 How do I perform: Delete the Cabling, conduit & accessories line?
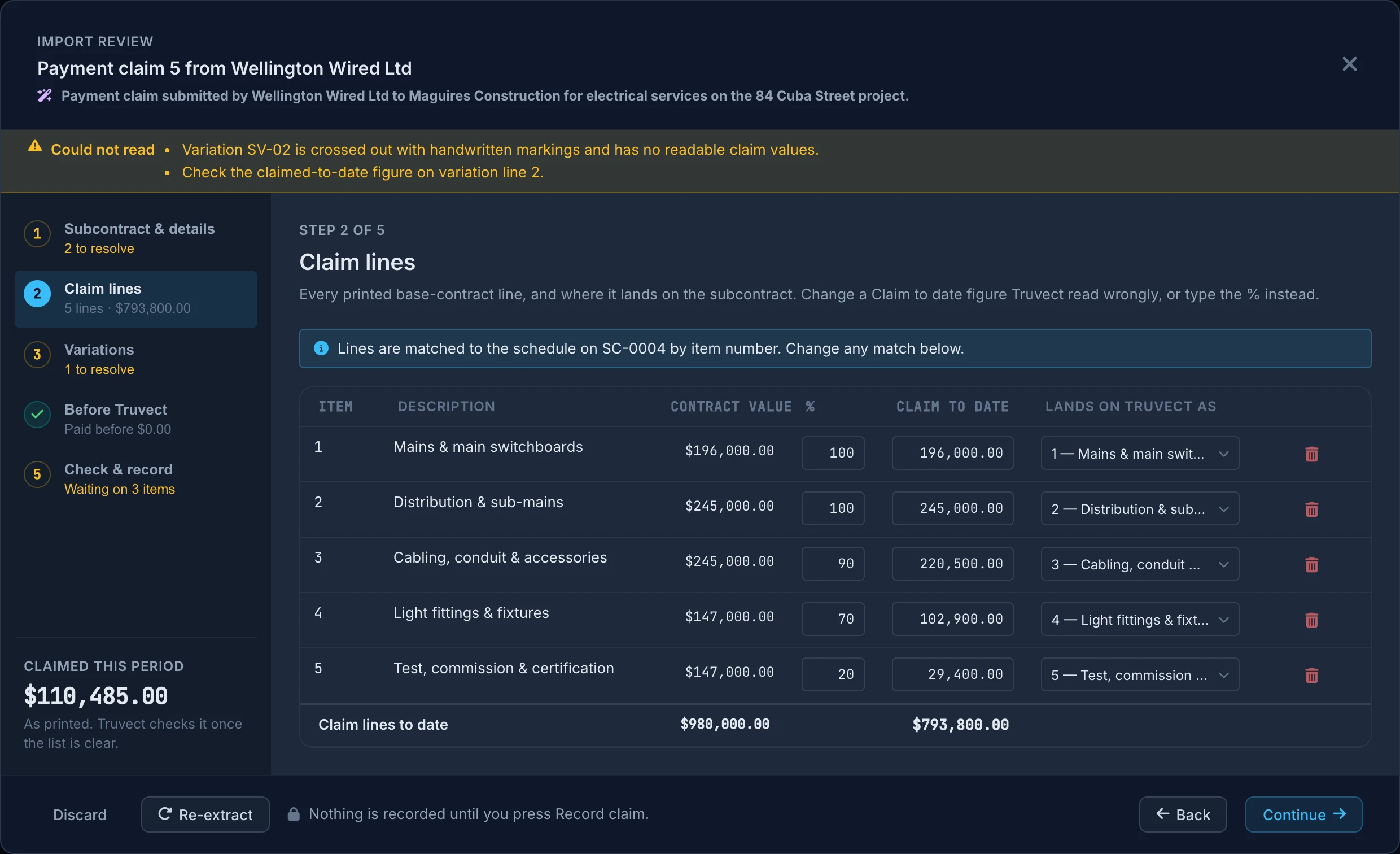tap(1311, 564)
